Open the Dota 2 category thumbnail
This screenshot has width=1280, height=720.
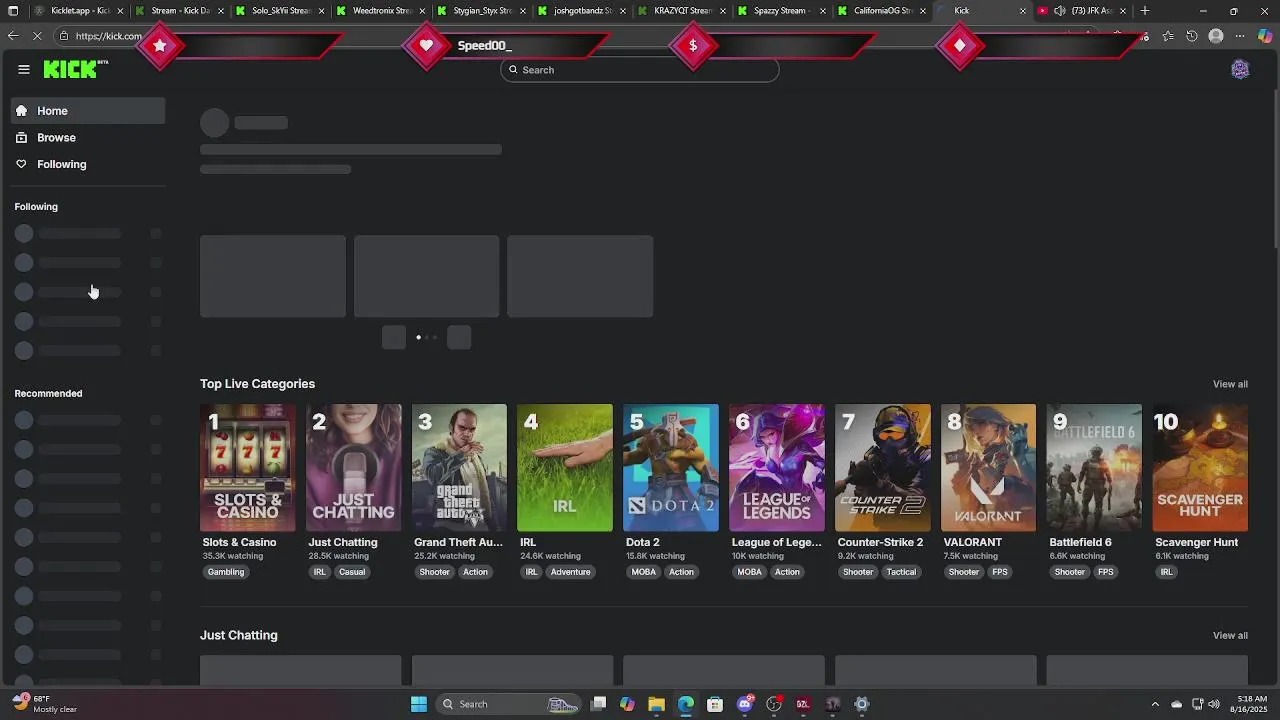click(x=671, y=468)
